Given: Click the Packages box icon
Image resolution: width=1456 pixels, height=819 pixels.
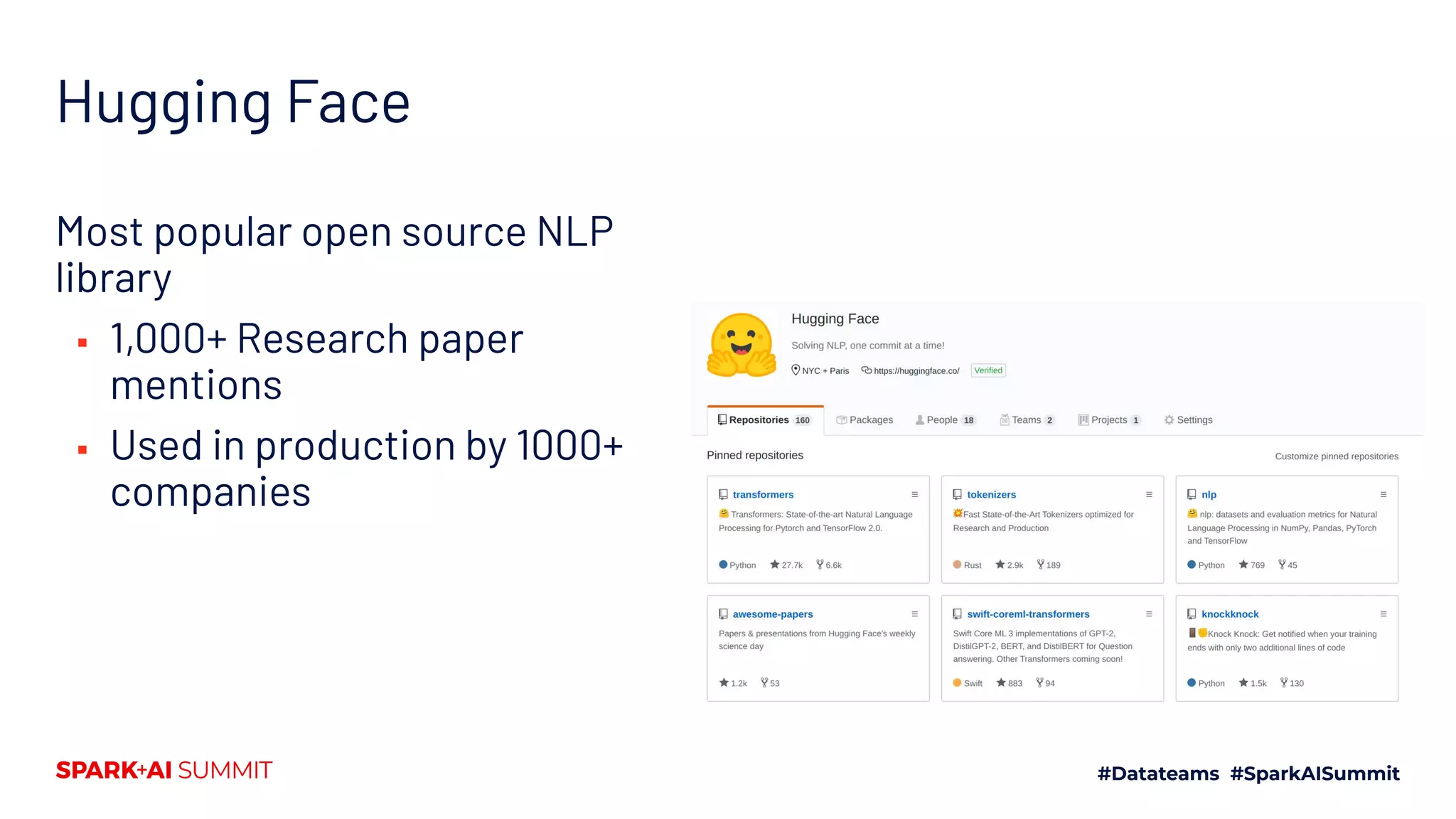Looking at the screenshot, I should coord(842,420).
